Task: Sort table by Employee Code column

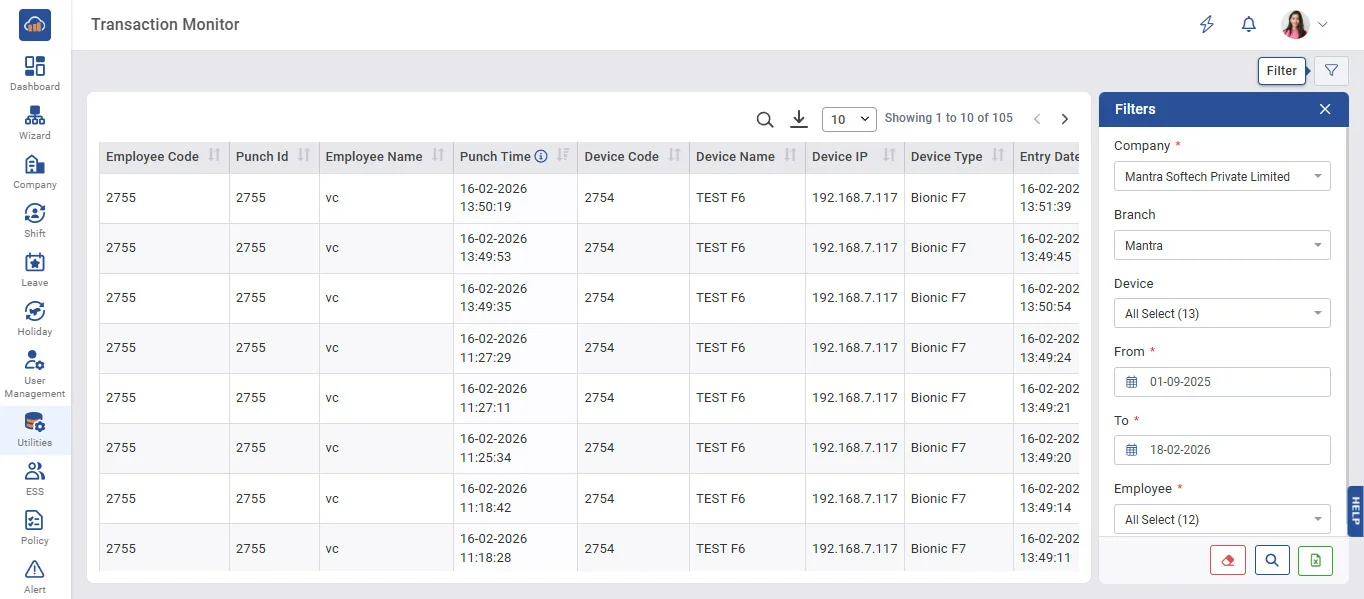Action: pyautogui.click(x=214, y=156)
